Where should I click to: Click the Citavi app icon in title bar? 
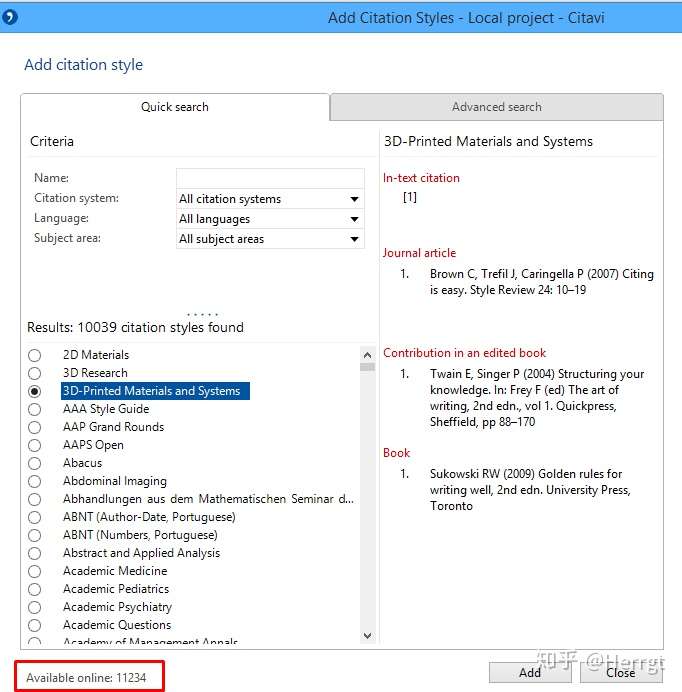9,18
